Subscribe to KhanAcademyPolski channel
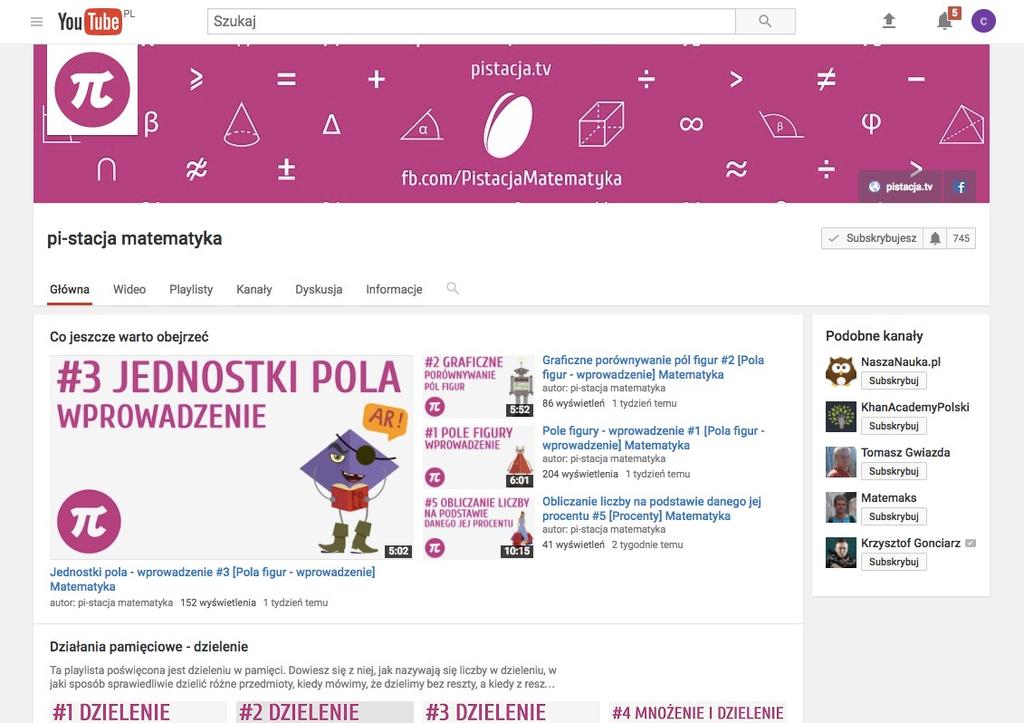This screenshot has height=723, width=1024. [893, 426]
